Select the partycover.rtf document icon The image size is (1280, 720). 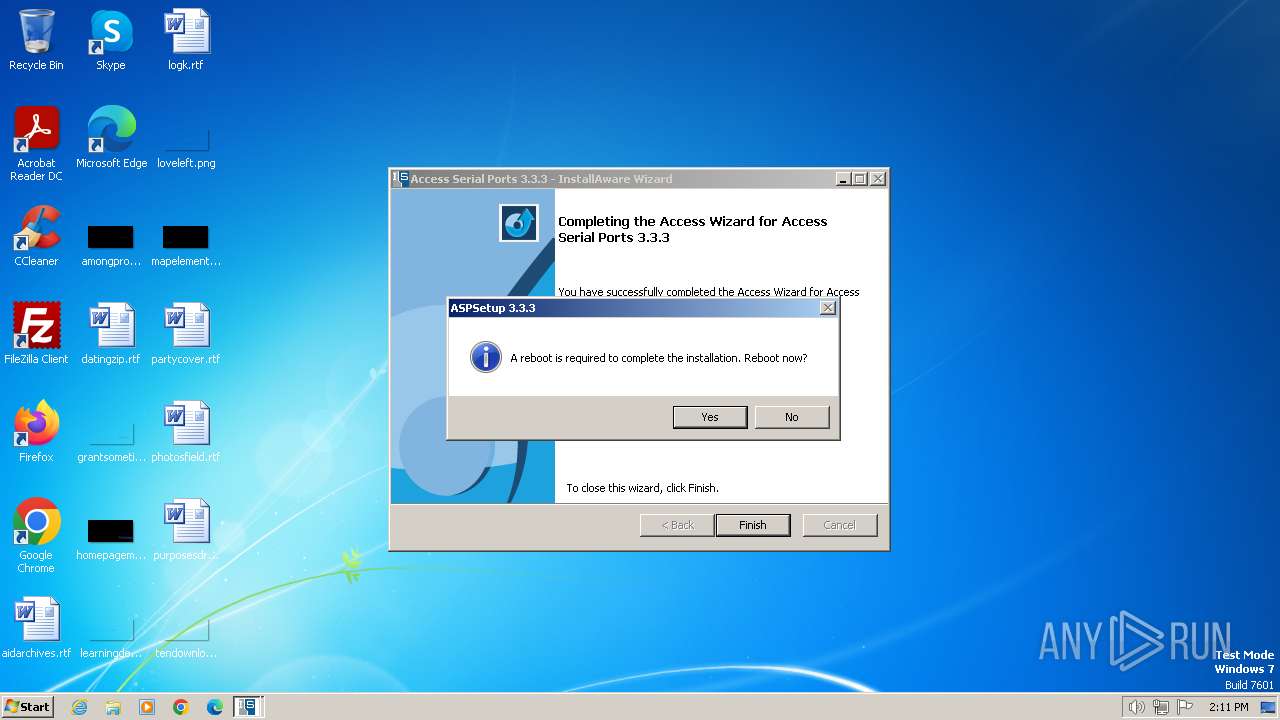[186, 334]
